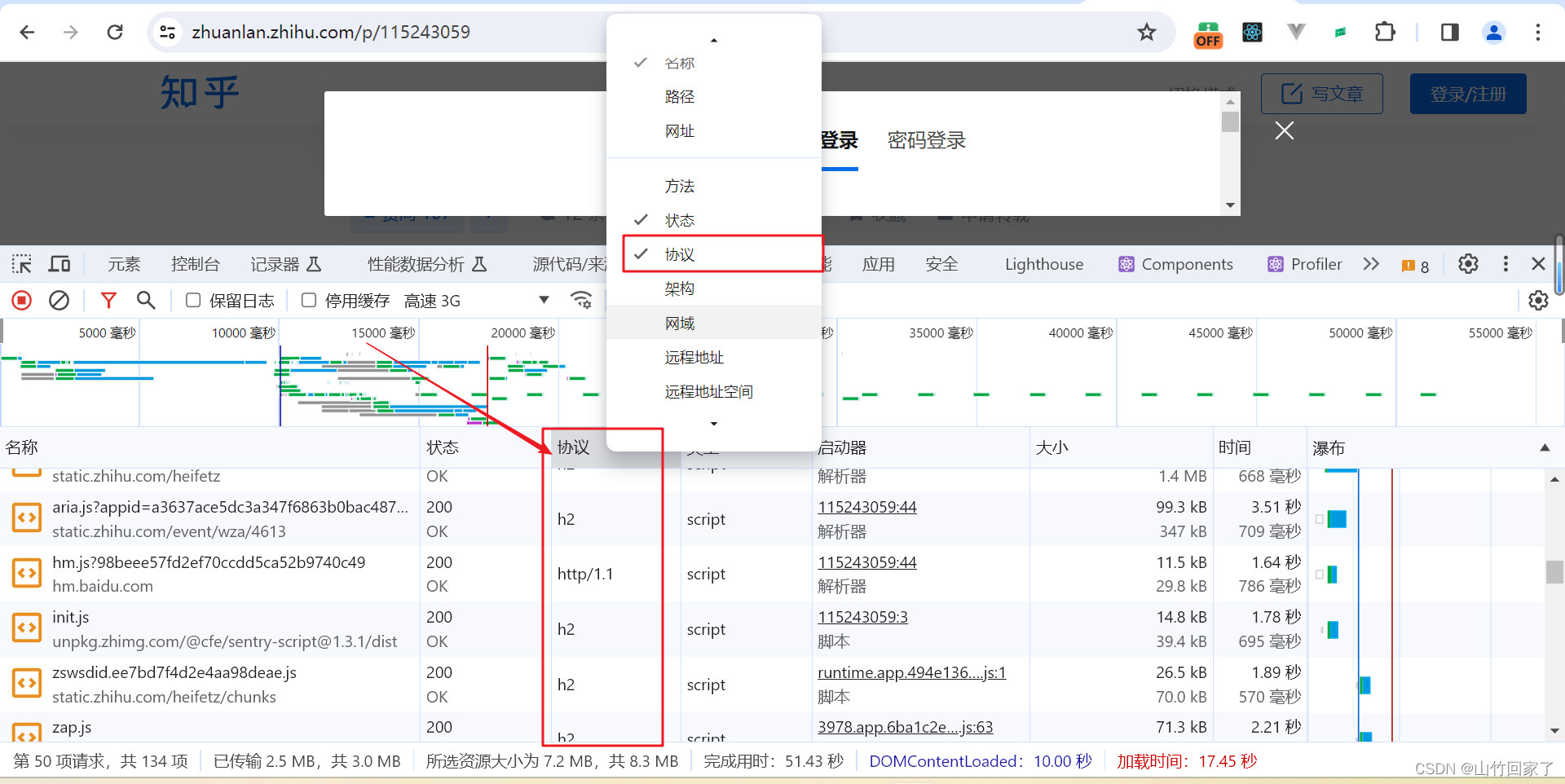Open initiator link 115243059:3
The height and width of the screenshot is (784, 1565).
point(862,617)
